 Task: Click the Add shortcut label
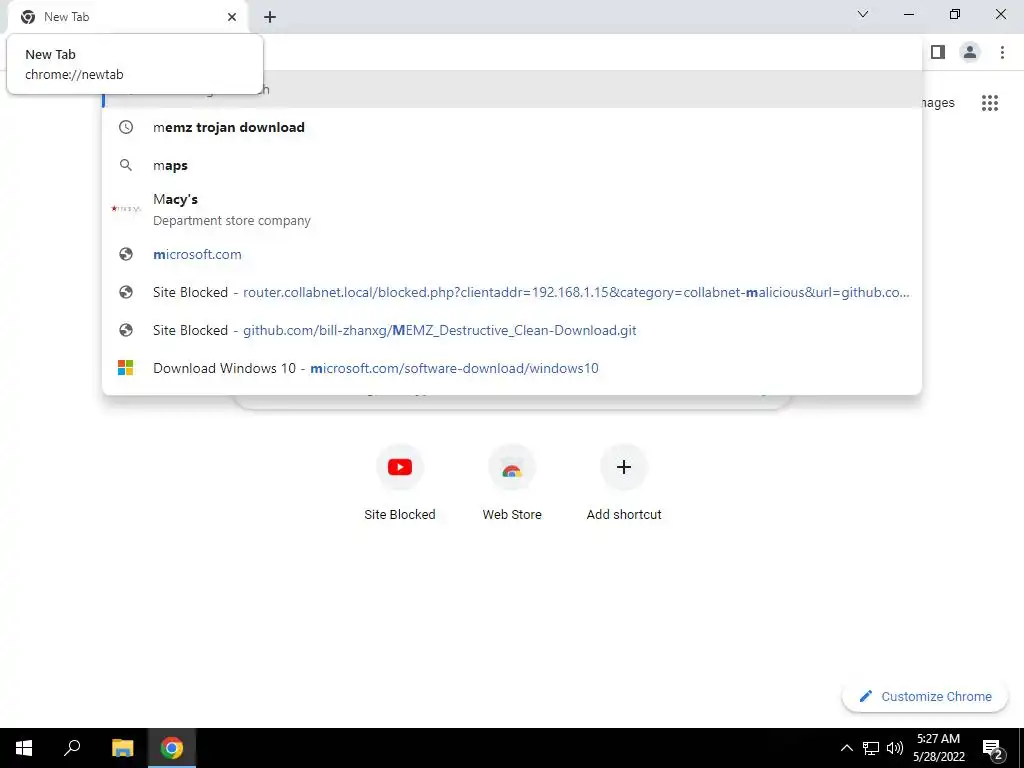coord(624,515)
